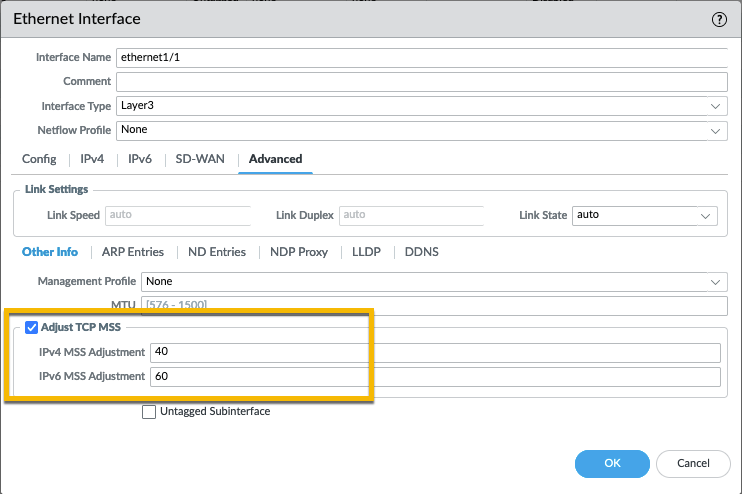Click the Cancel button

693,463
